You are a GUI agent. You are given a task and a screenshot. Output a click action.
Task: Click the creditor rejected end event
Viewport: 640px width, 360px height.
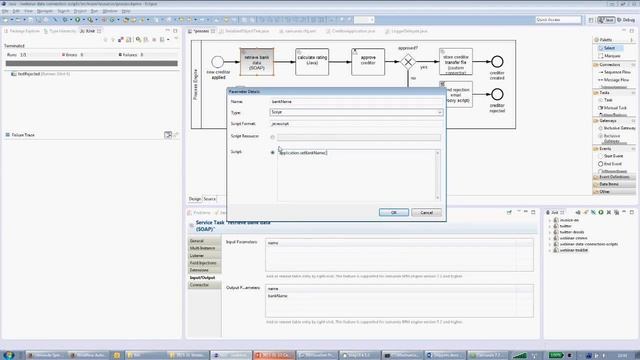[497, 95]
